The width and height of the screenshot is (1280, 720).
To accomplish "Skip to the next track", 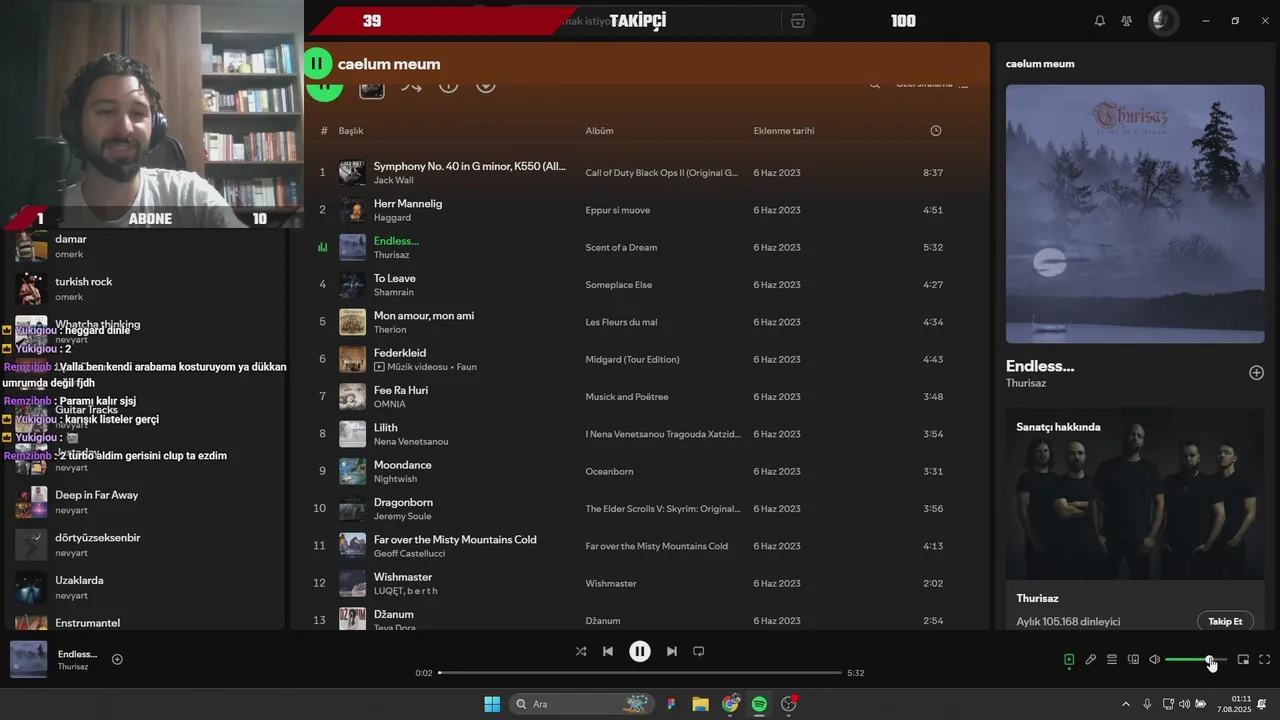I will [672, 651].
